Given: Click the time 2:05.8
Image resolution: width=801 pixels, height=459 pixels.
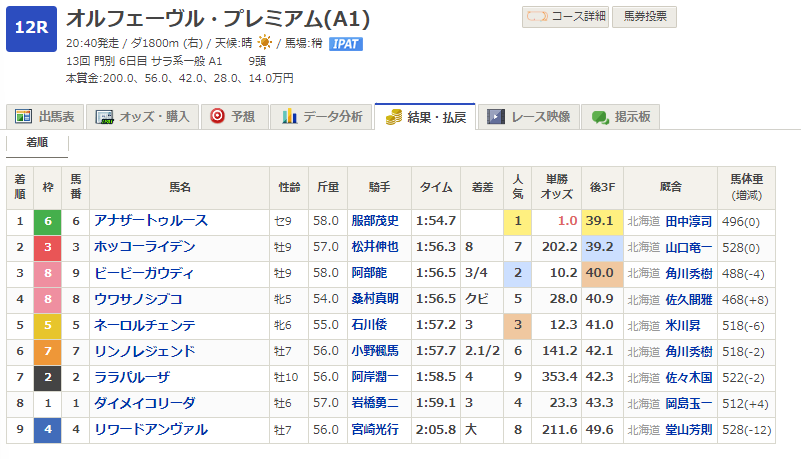Looking at the screenshot, I should point(436,429).
